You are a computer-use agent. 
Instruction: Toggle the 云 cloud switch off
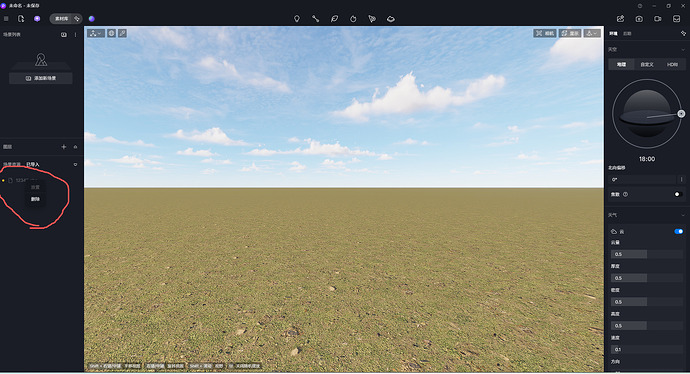pos(679,231)
